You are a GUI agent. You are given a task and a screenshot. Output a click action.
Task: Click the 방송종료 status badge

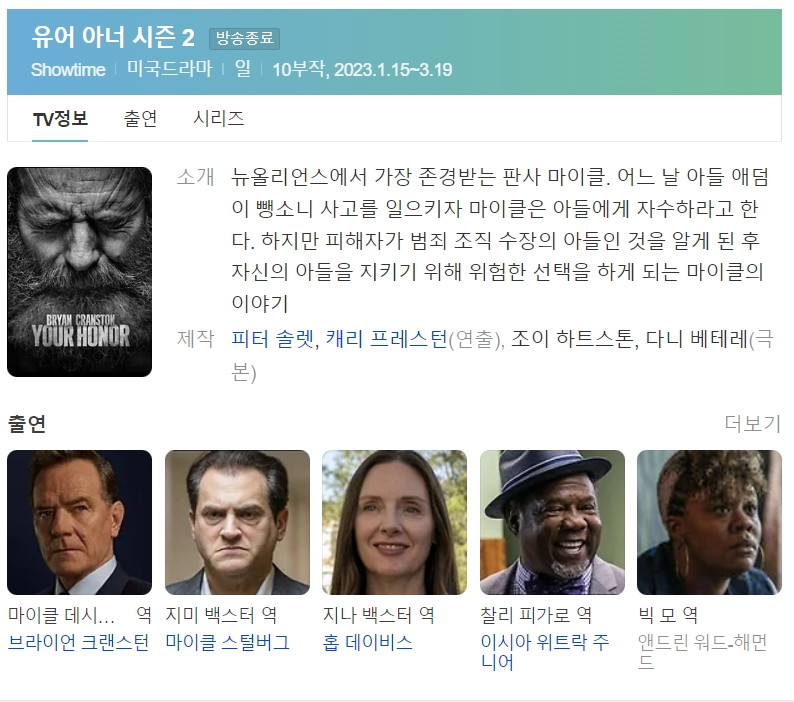tap(245, 38)
